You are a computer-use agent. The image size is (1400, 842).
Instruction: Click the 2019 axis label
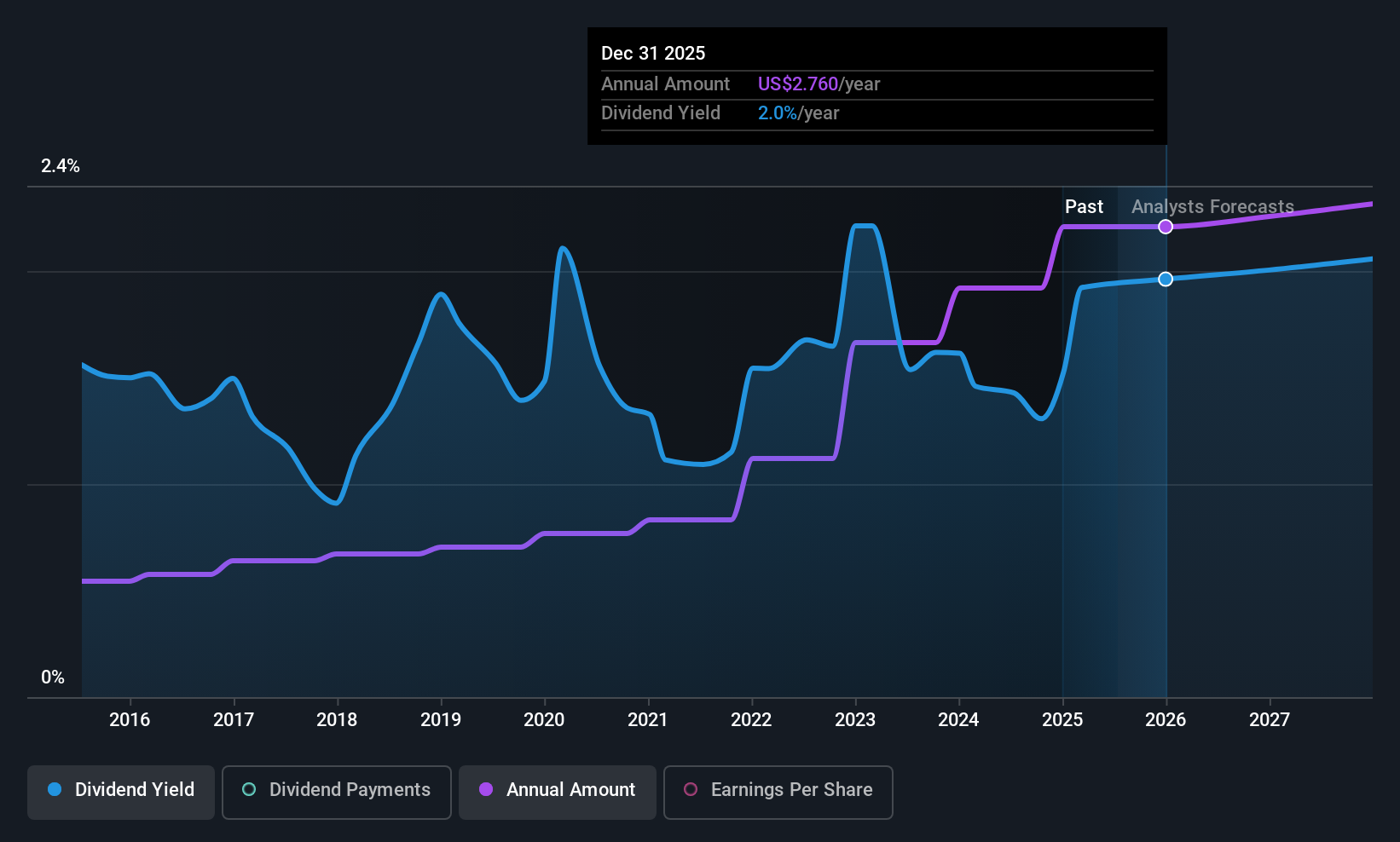coord(441,720)
